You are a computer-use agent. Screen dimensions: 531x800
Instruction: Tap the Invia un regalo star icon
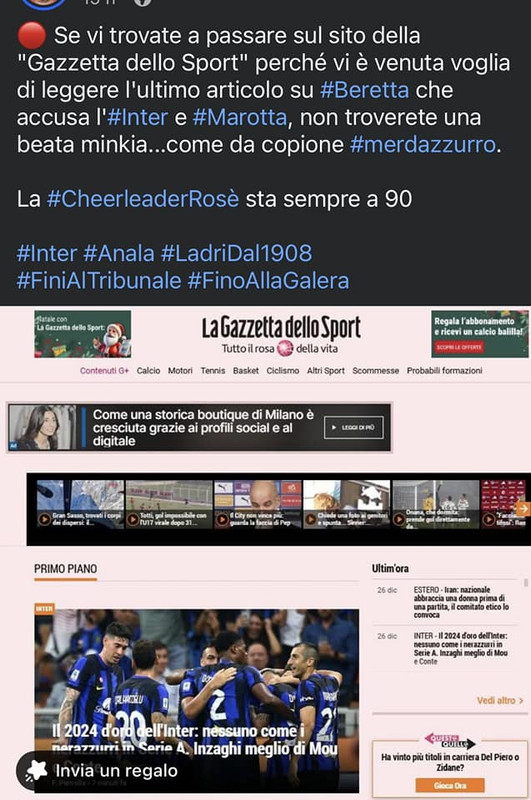(36, 770)
